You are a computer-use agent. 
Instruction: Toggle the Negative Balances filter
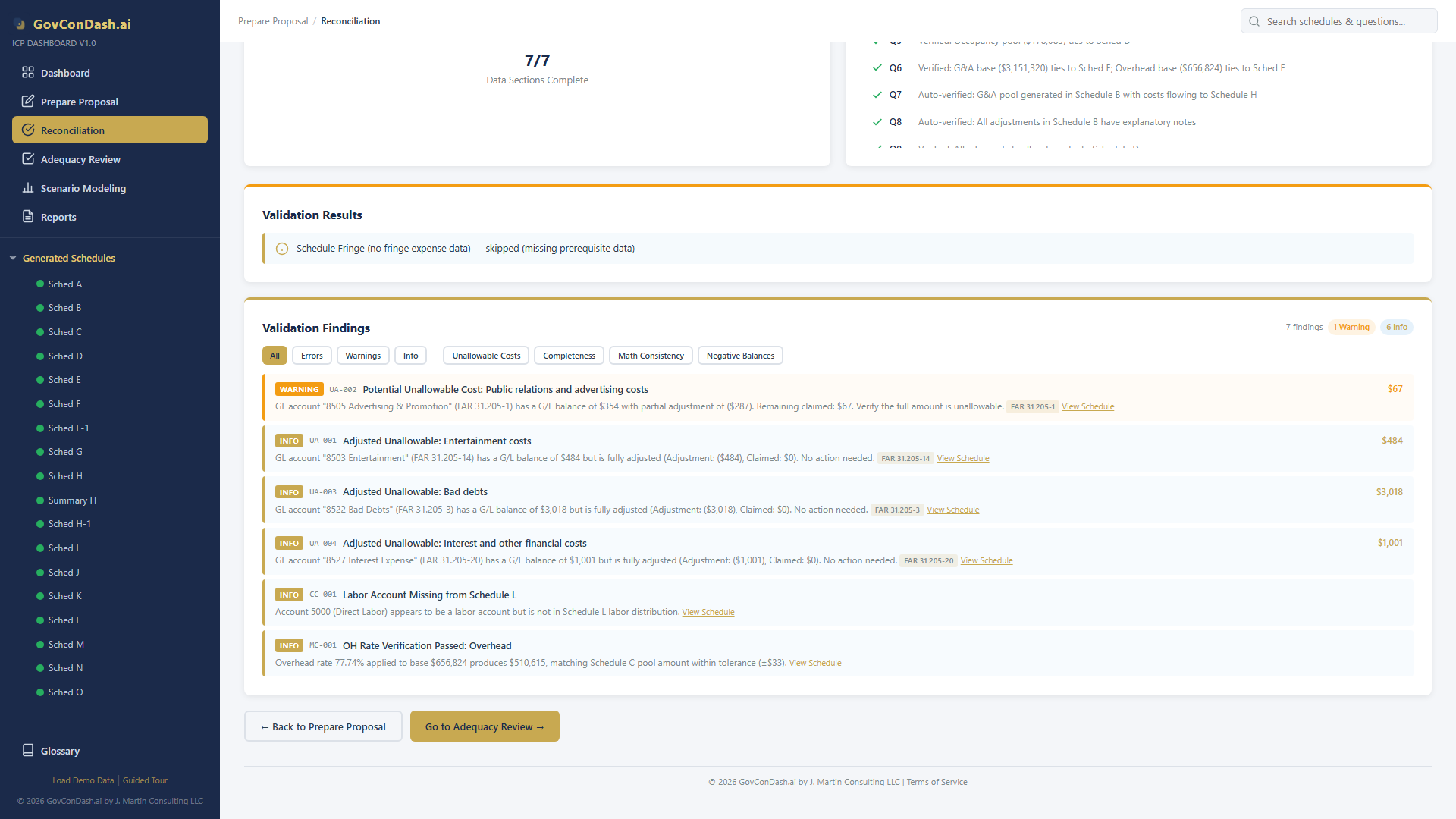(739, 355)
